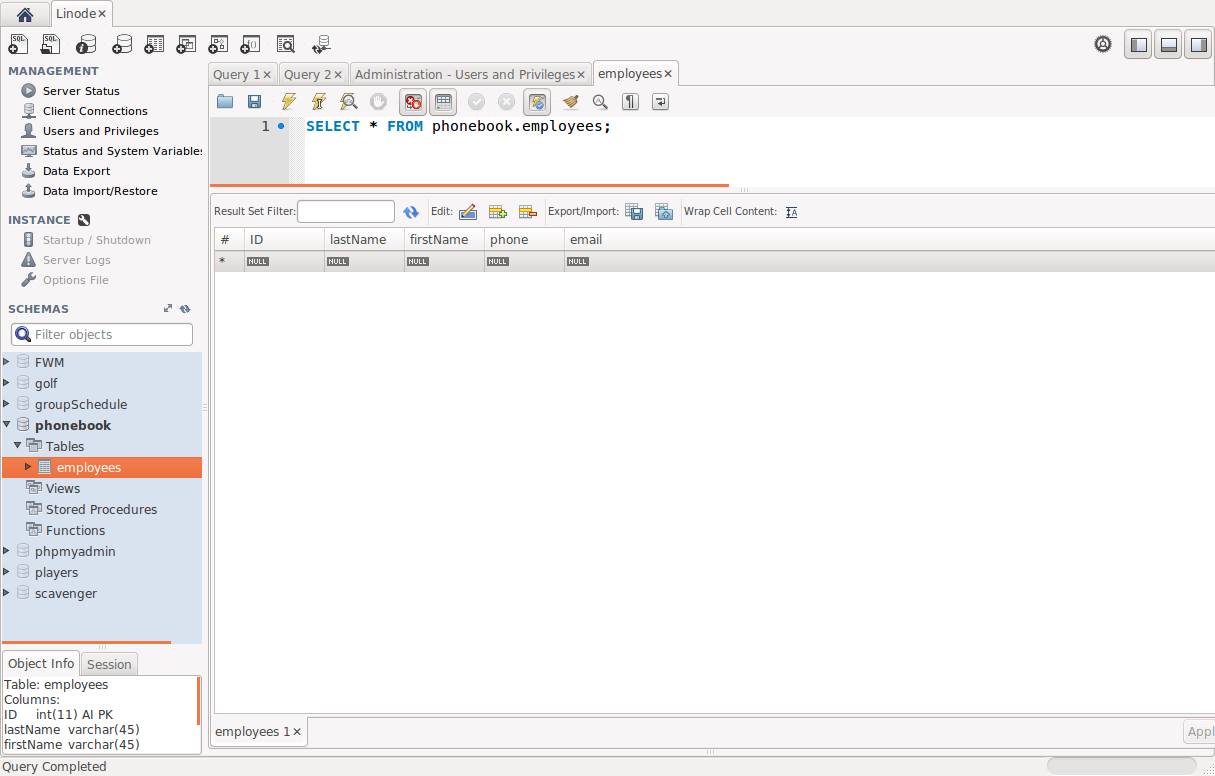Image resolution: width=1215 pixels, height=776 pixels.
Task: Switch to the Query 2 tab
Action: click(307, 74)
